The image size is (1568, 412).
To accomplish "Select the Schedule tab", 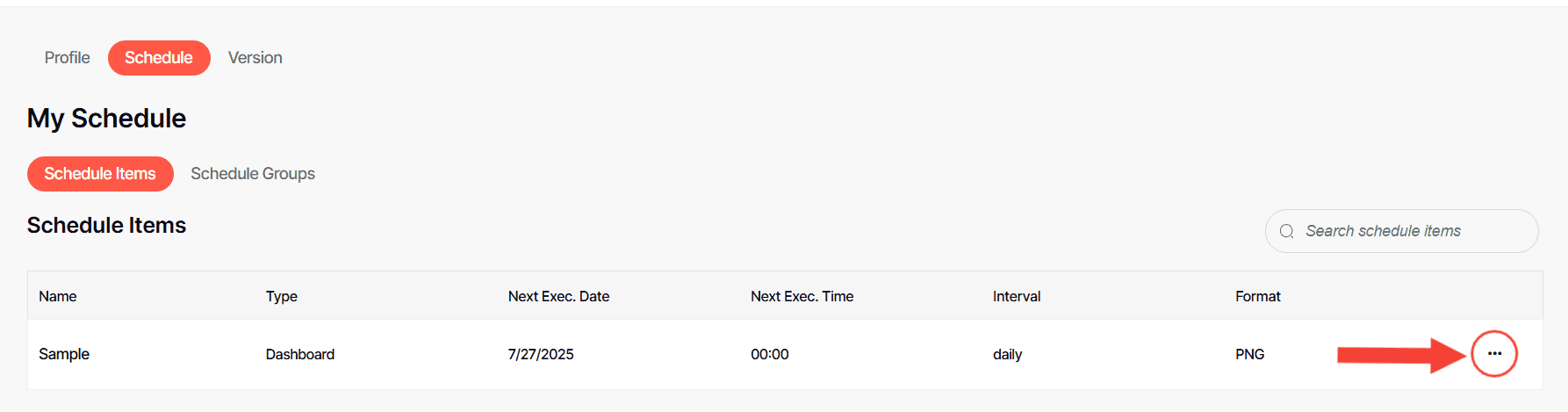I will (159, 58).
